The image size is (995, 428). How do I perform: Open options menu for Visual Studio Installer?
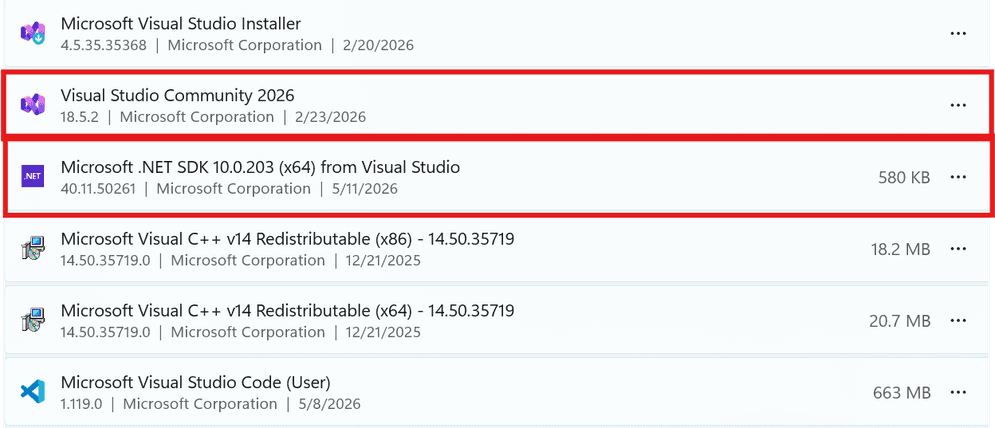958,34
